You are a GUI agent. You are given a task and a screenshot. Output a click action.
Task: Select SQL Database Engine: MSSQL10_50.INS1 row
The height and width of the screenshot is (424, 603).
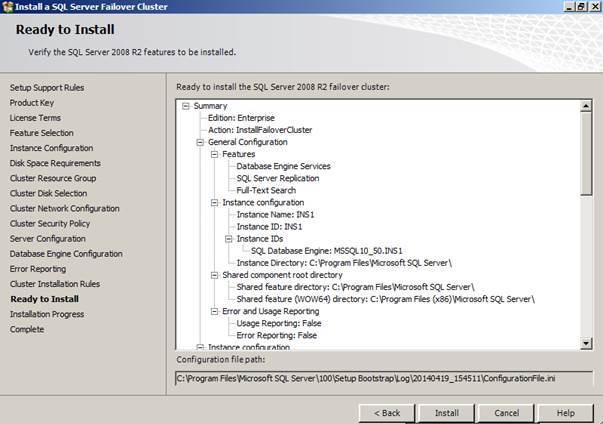[x=326, y=251]
